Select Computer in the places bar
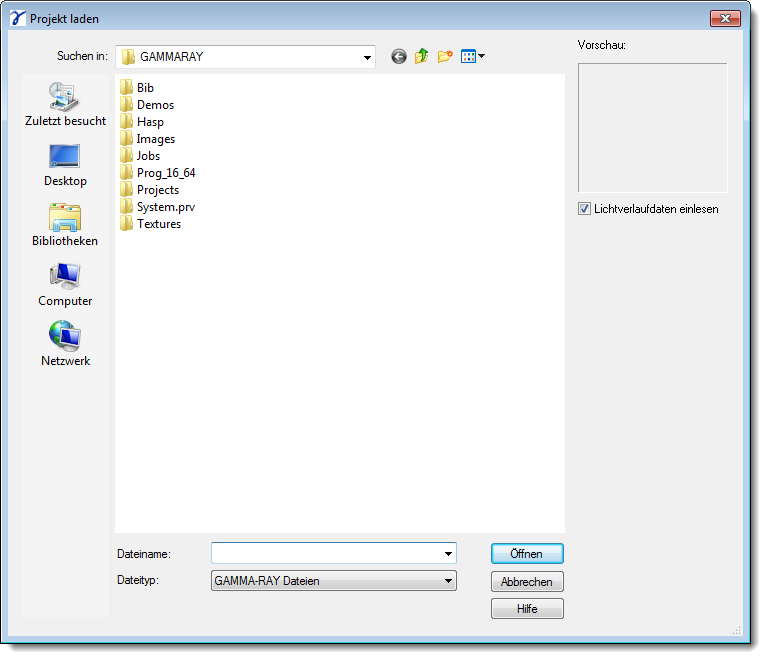Image resolution: width=766 pixels, height=659 pixels. click(65, 285)
